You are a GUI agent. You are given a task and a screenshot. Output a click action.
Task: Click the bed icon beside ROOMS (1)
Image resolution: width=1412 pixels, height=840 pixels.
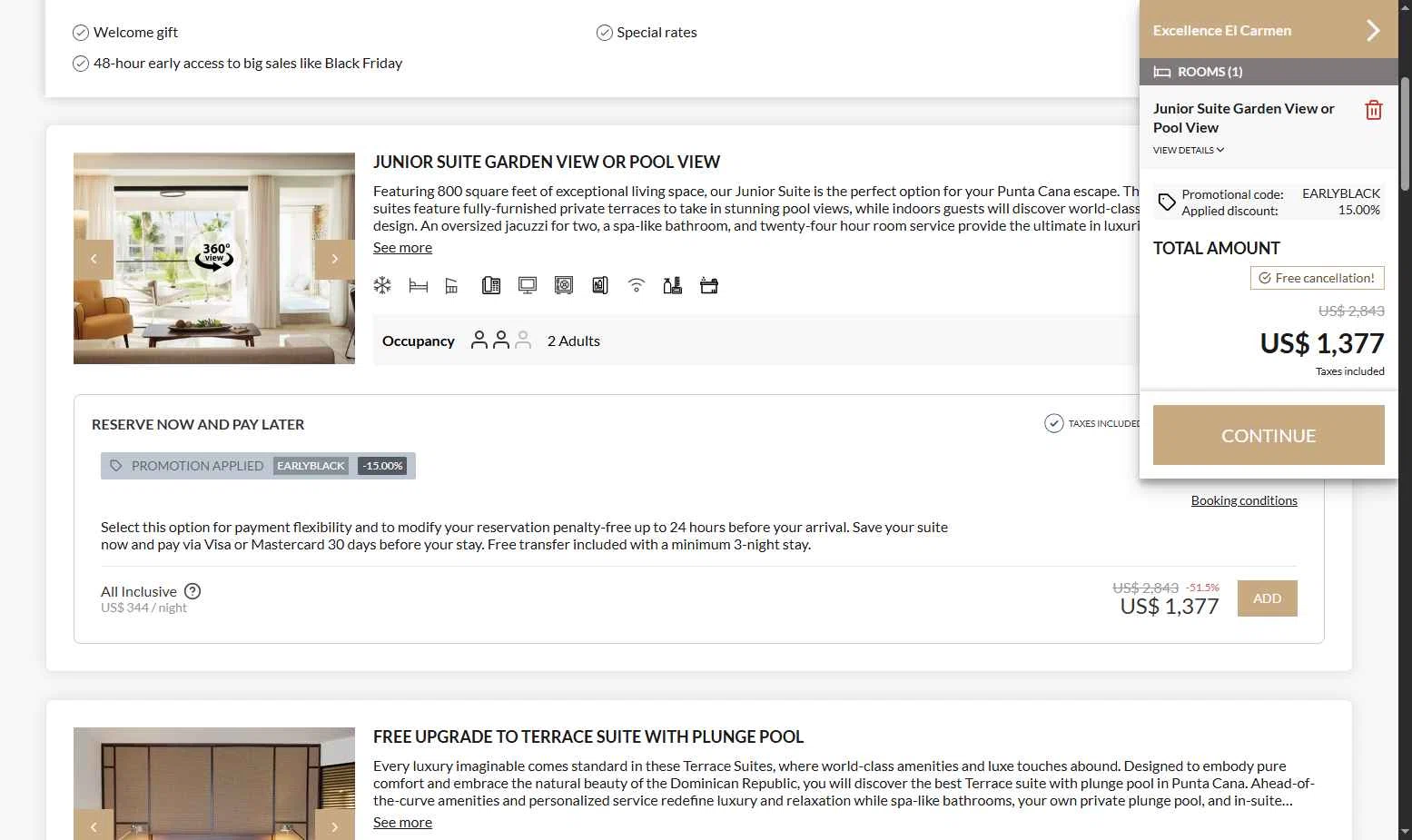click(x=1161, y=72)
